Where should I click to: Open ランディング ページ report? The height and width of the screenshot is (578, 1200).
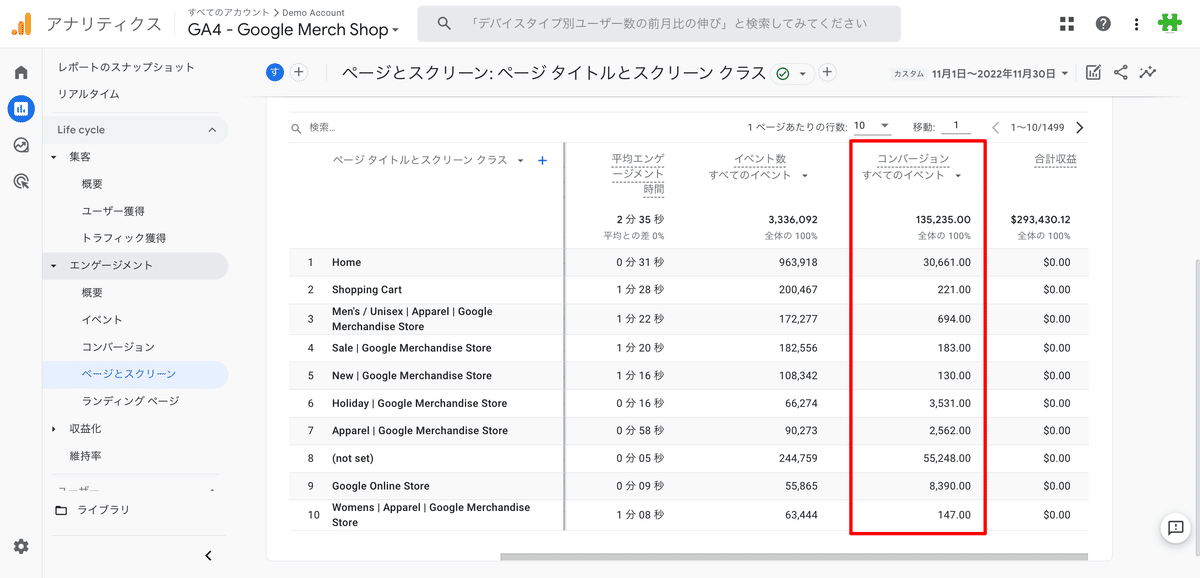(131, 401)
